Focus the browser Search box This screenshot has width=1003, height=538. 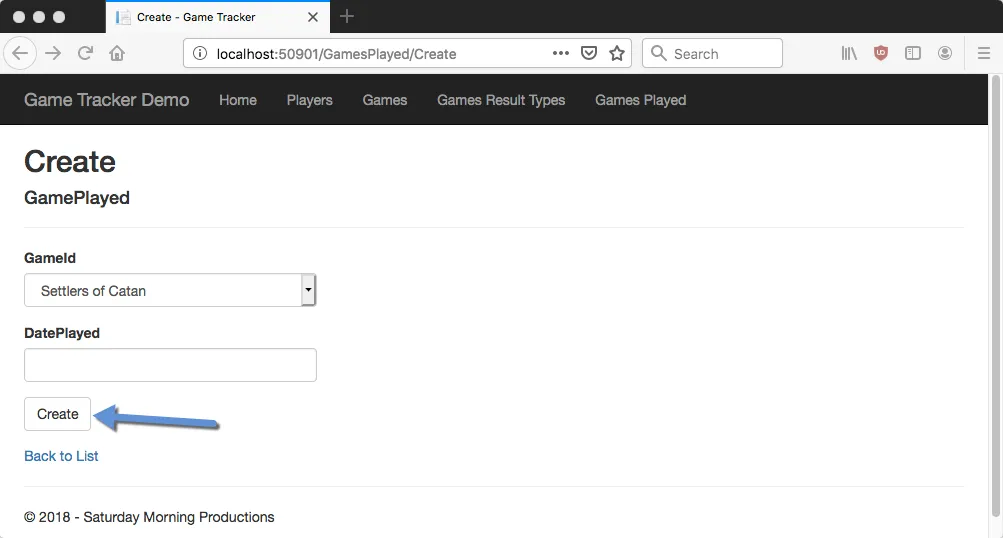tap(712, 53)
